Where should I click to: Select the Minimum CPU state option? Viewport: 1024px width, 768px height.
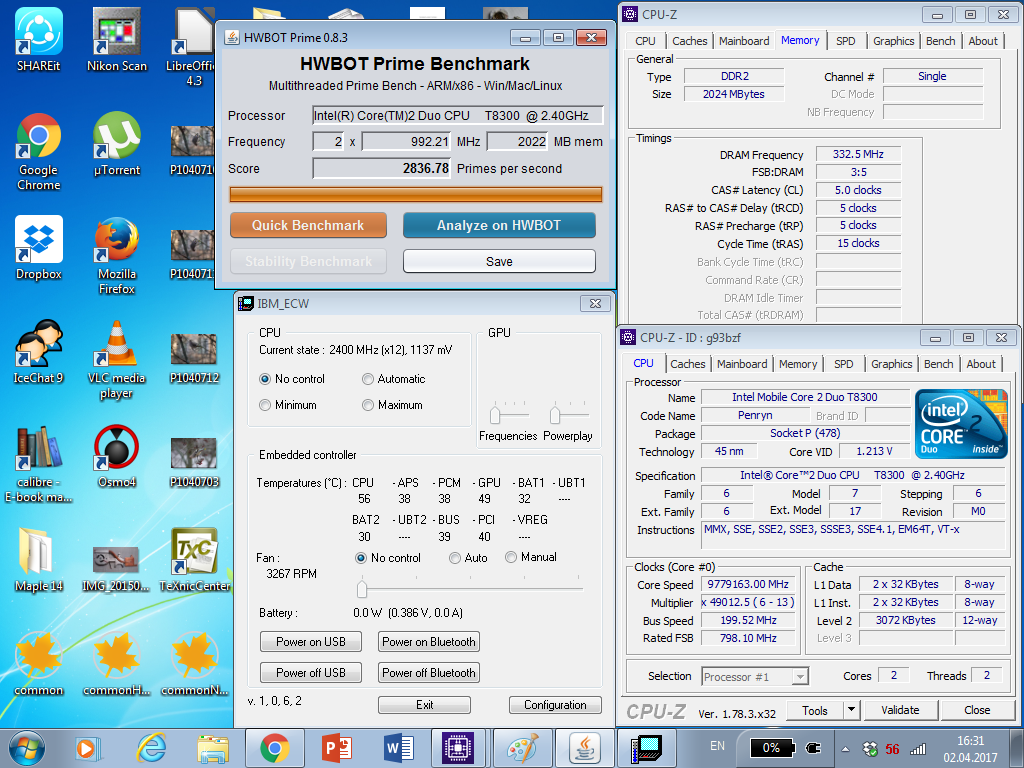pyautogui.click(x=264, y=405)
